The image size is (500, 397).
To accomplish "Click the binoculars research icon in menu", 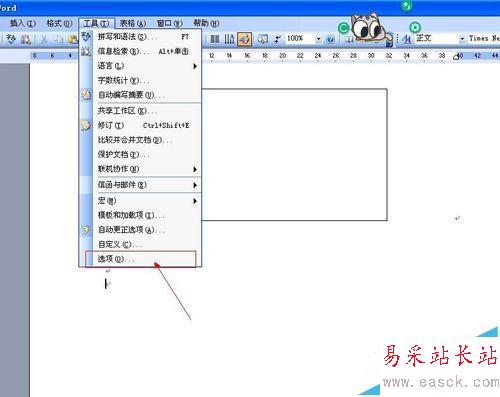I will 86,51.
